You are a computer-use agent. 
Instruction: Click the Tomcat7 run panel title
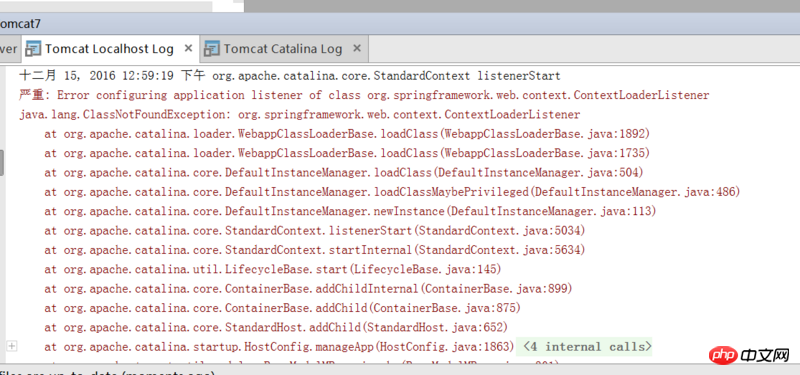[x=20, y=24]
